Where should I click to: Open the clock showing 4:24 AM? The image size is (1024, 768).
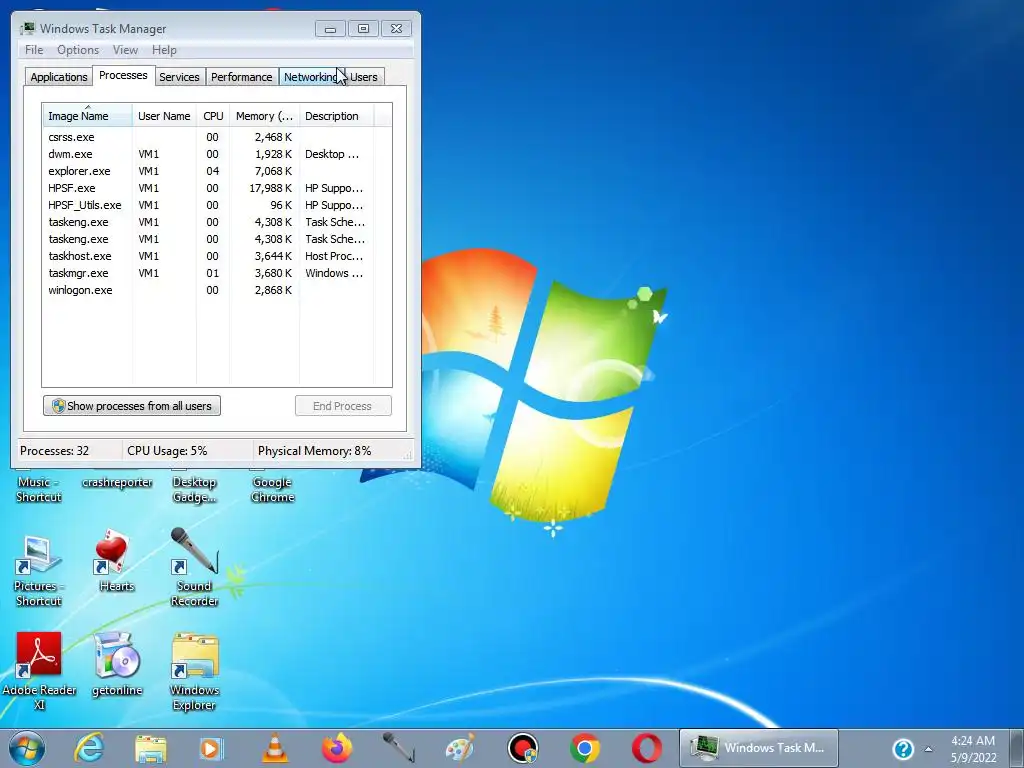[973, 749]
